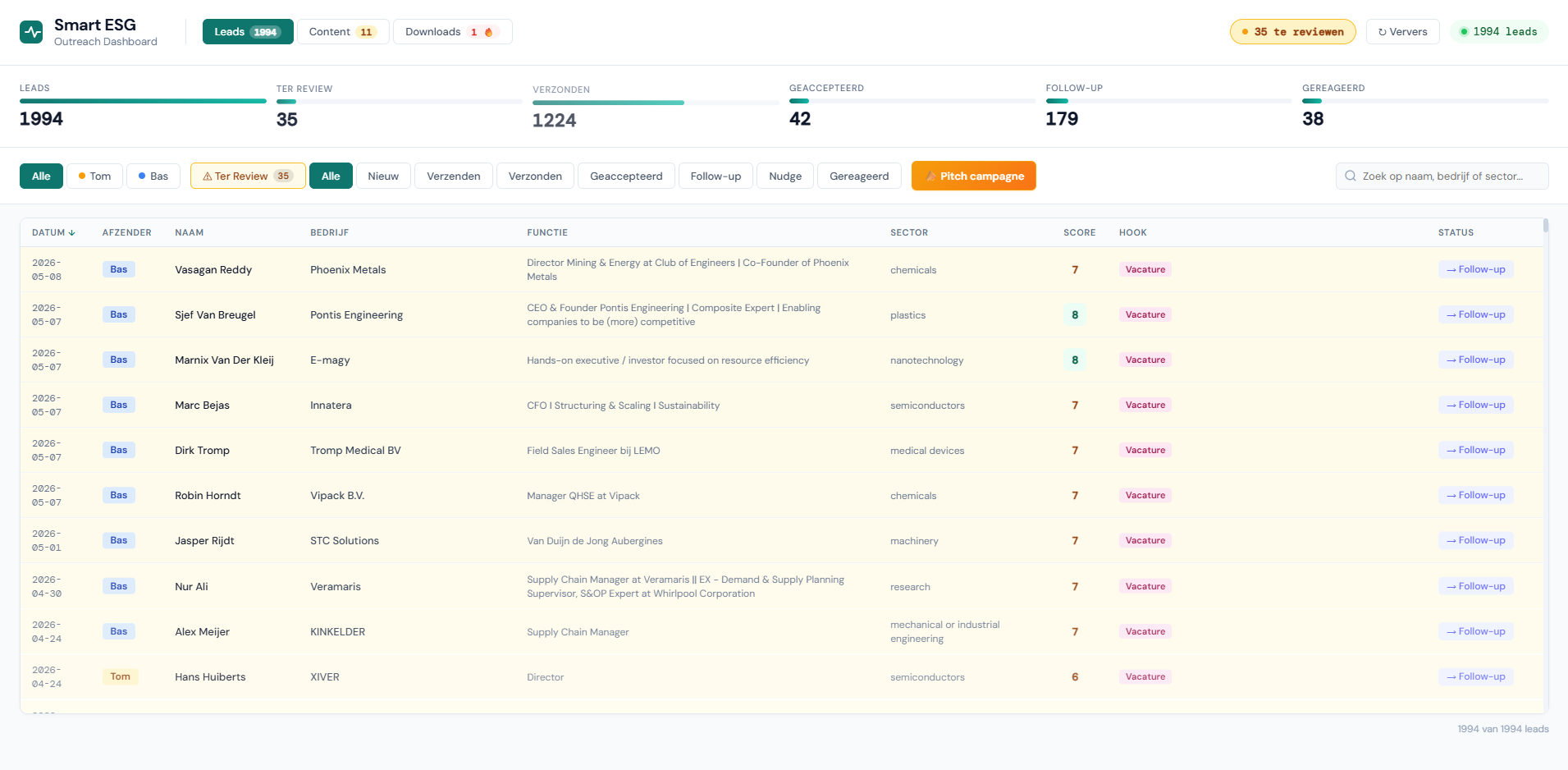Click the NAAM column header

[189, 232]
